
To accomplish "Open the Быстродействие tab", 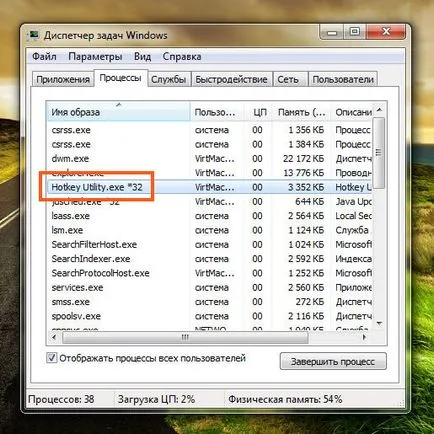I will [231, 79].
